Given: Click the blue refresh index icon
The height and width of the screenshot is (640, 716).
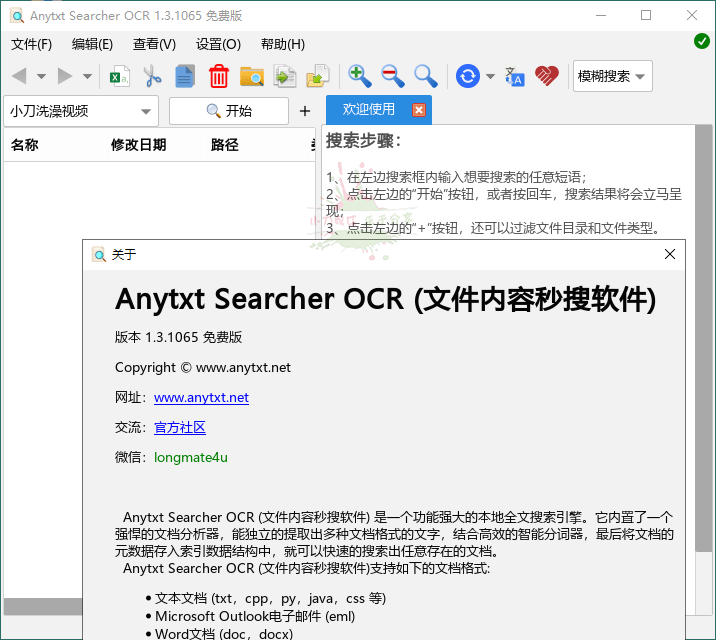Looking at the screenshot, I should [x=467, y=76].
